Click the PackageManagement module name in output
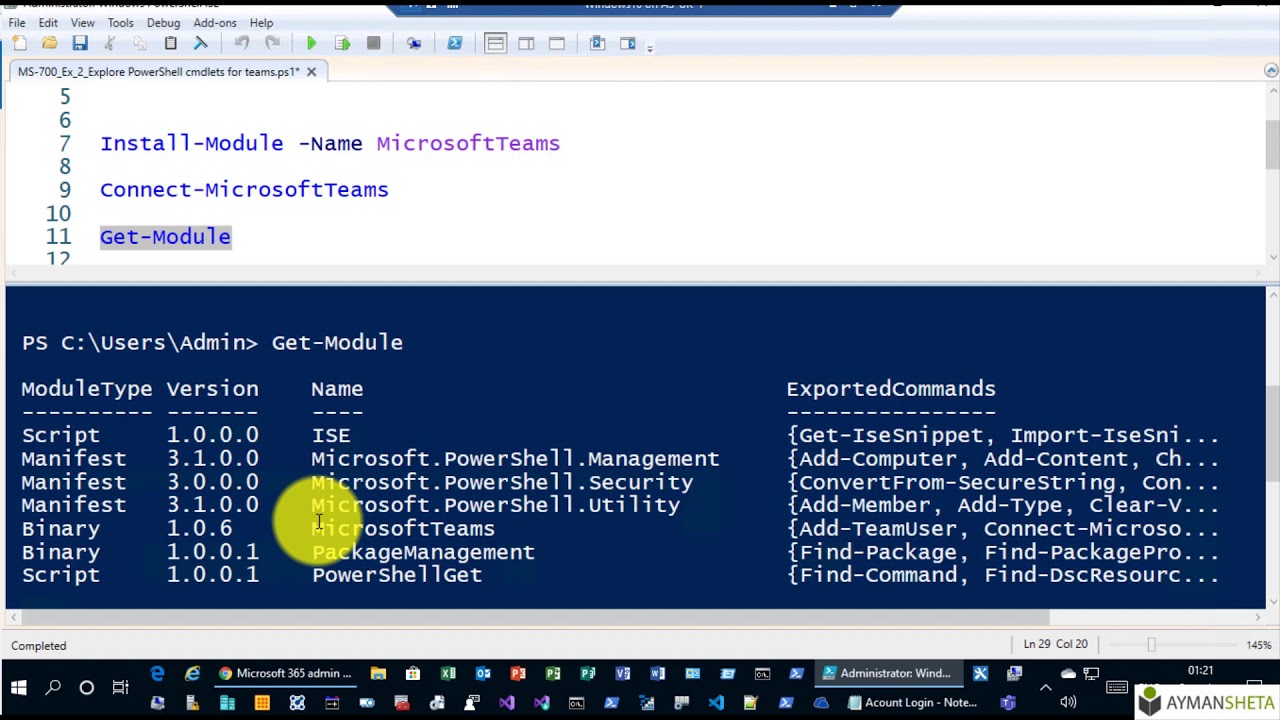1280x720 pixels. tap(423, 552)
